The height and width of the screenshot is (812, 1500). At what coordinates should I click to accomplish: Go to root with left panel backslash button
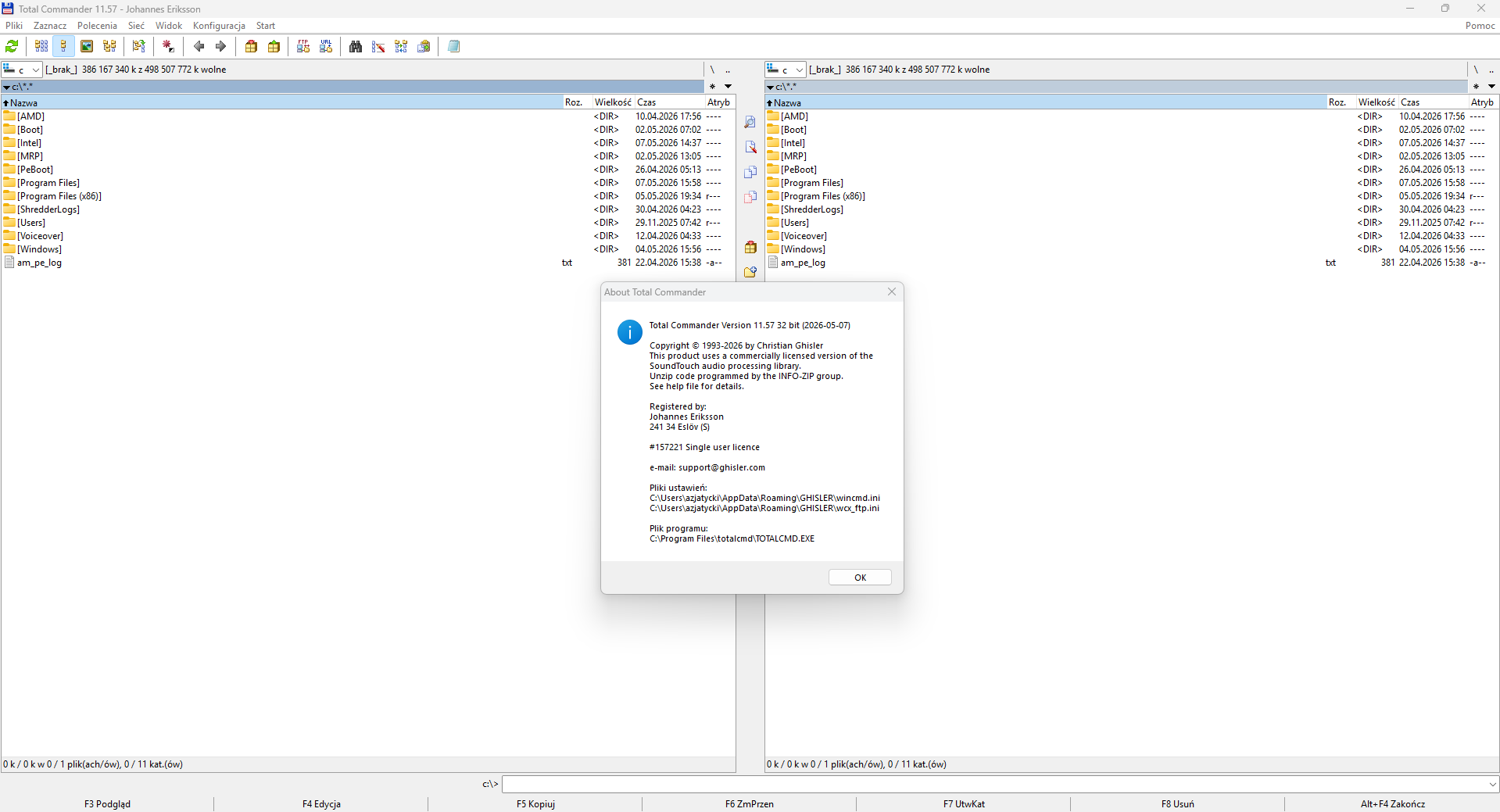click(x=712, y=70)
